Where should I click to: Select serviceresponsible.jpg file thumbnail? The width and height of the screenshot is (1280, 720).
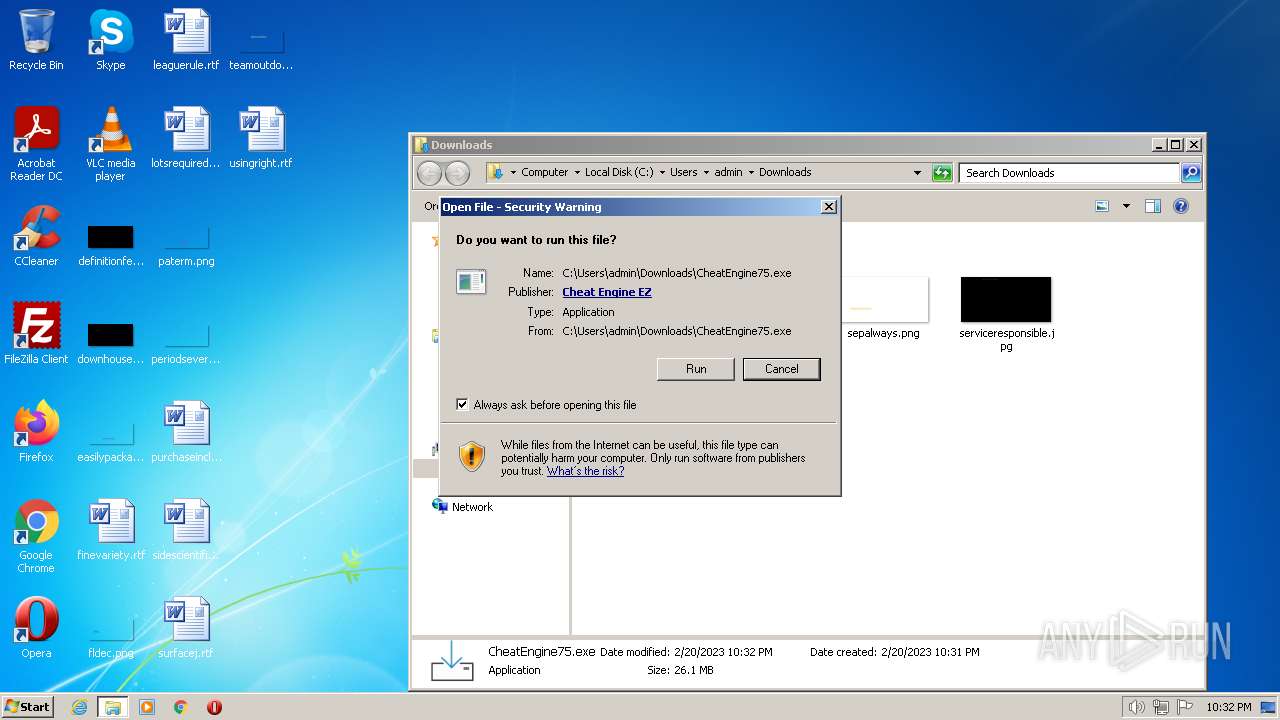tap(1006, 314)
